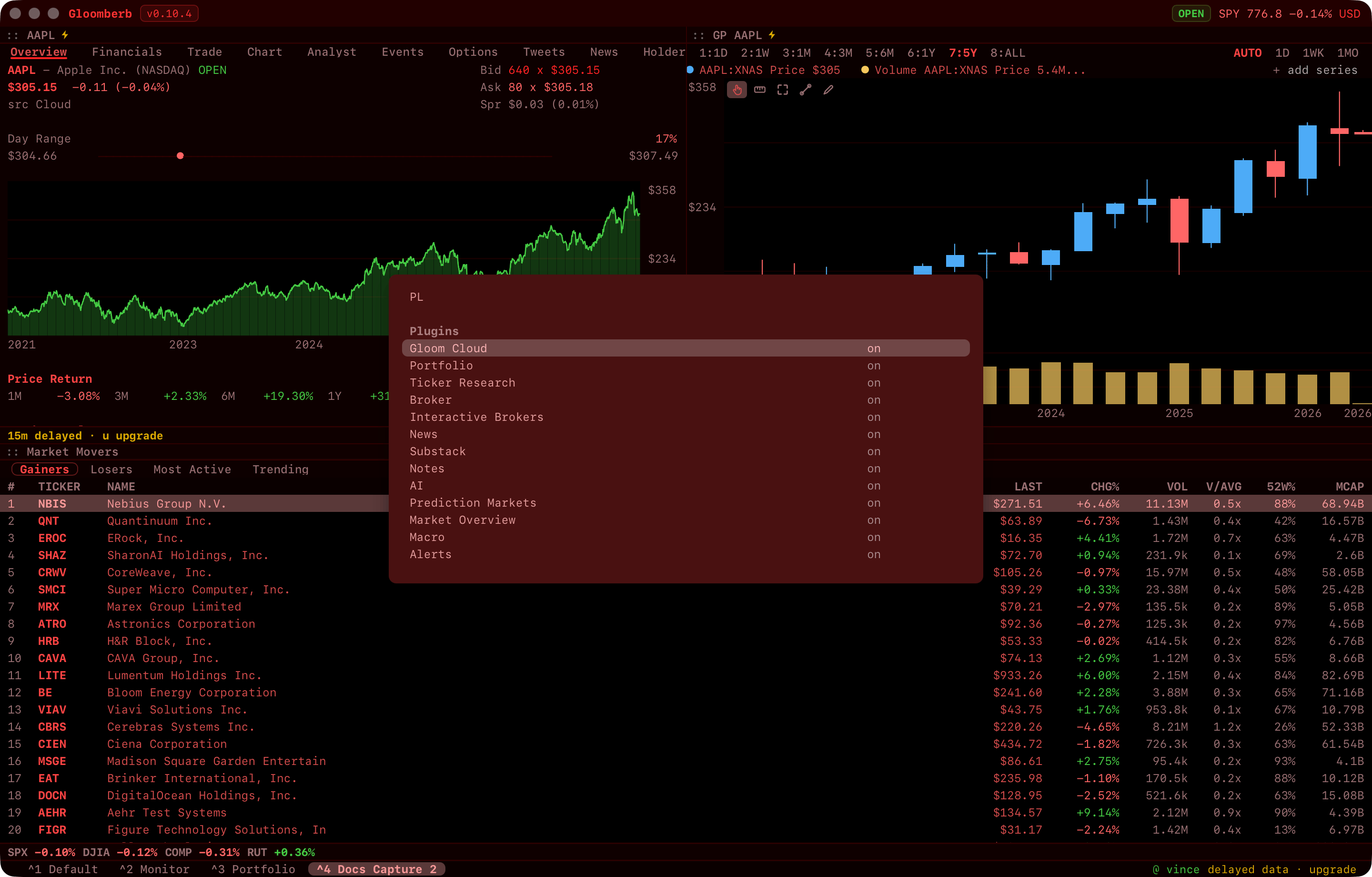The width and height of the screenshot is (1372, 877).
Task: Toggle the Substack plugin on/off
Action: pos(686,451)
